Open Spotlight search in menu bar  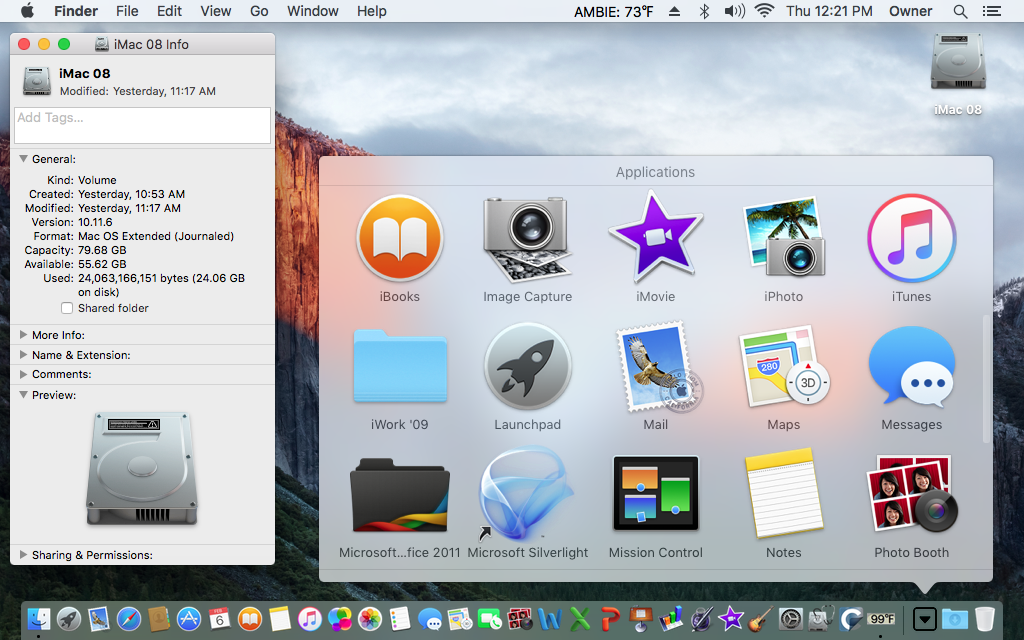click(960, 11)
